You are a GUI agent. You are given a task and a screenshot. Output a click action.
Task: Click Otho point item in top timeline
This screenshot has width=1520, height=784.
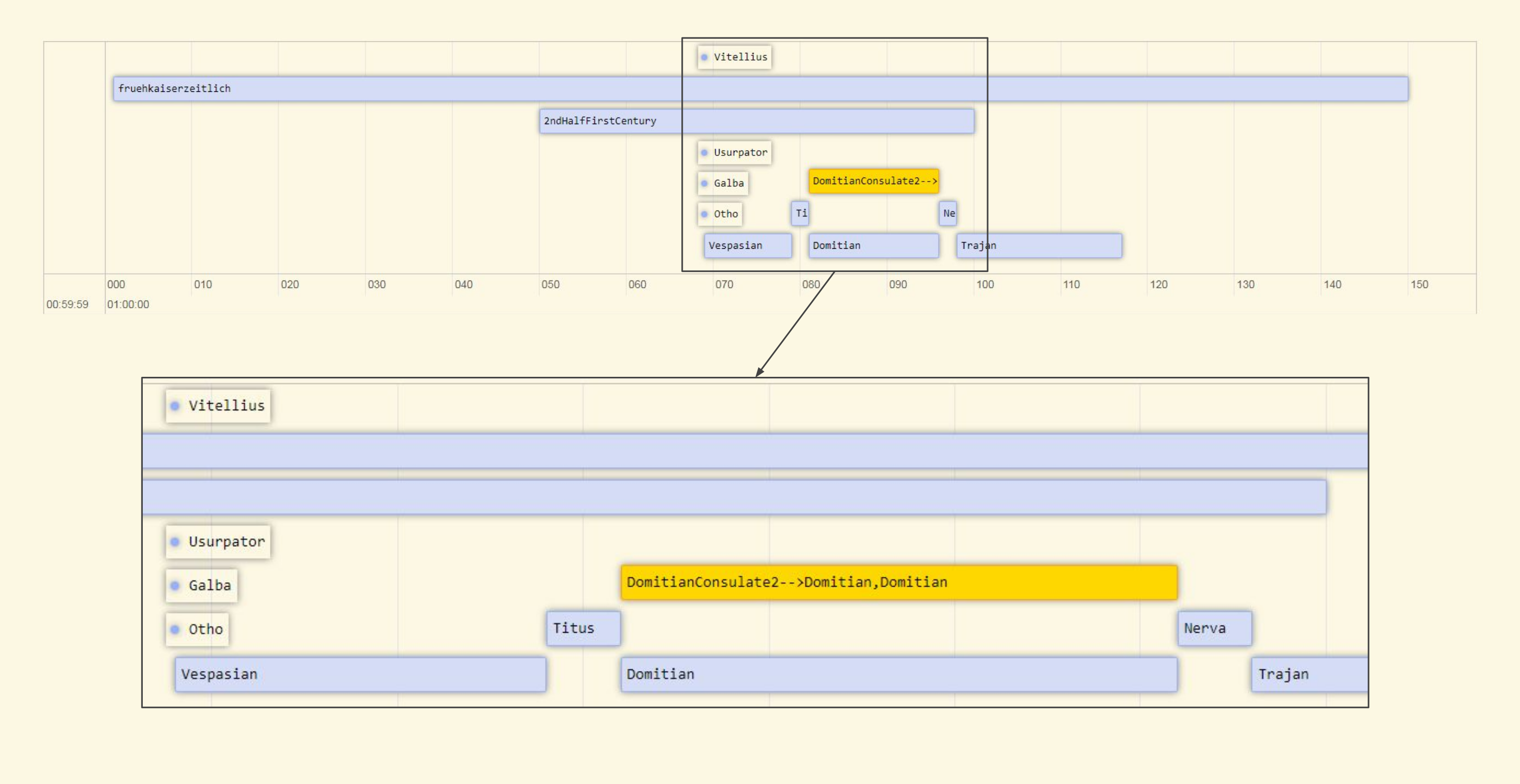click(720, 214)
